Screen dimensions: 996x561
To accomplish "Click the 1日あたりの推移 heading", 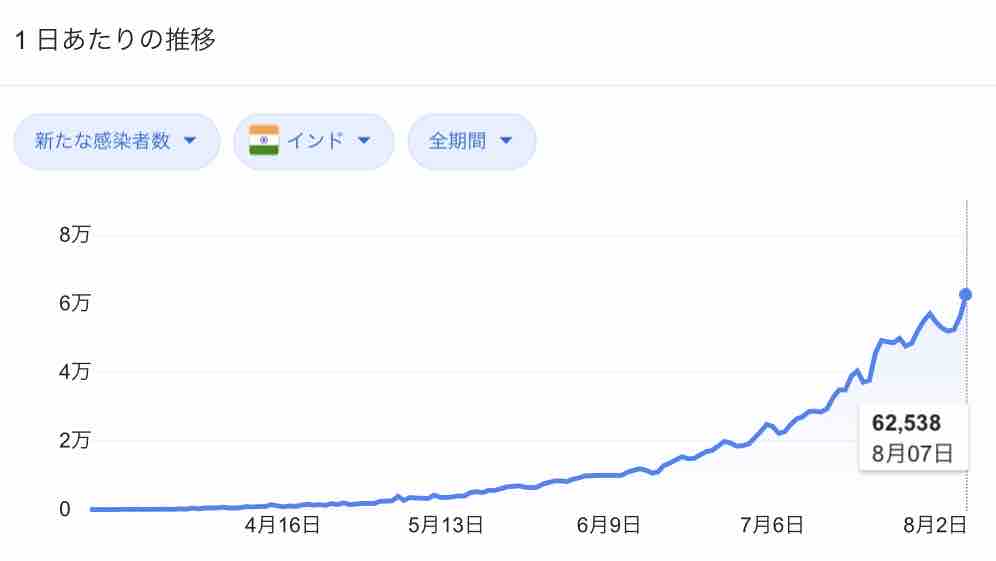I will coord(116,39).
